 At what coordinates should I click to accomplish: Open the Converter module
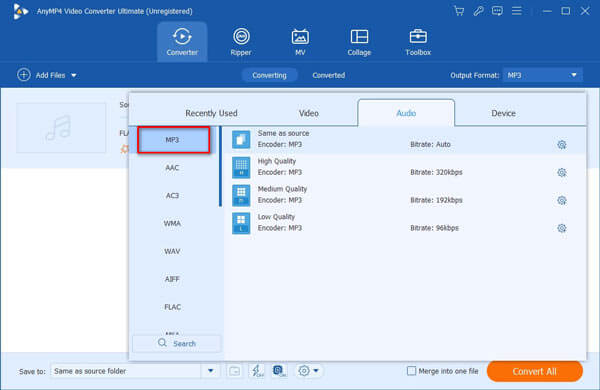pos(182,42)
